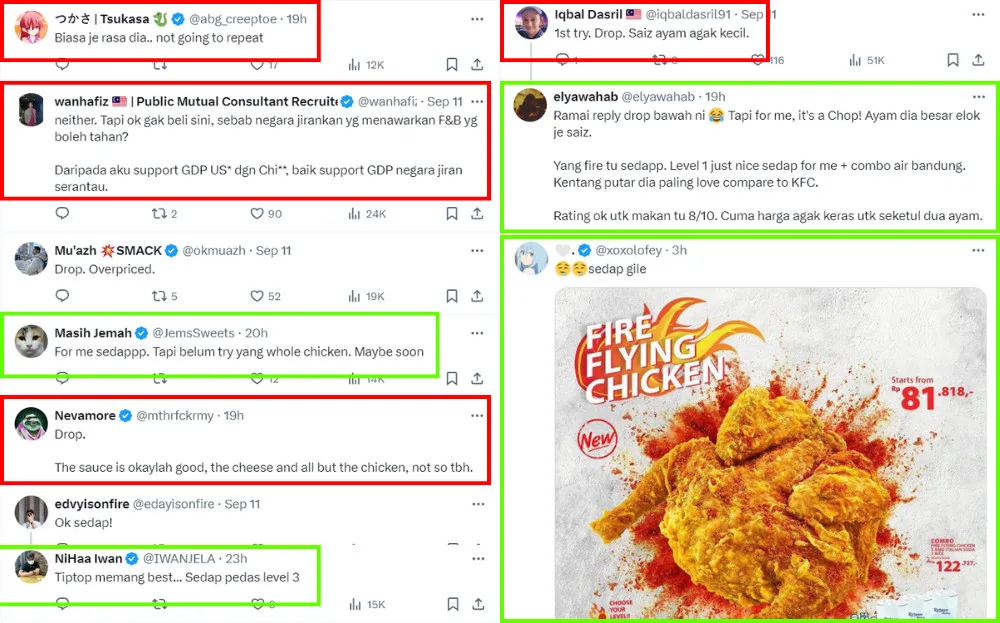Retweet Mu'azh's "Drop. Overpriced." tweet
Image resolution: width=1000 pixels, height=623 pixels.
[x=158, y=296]
